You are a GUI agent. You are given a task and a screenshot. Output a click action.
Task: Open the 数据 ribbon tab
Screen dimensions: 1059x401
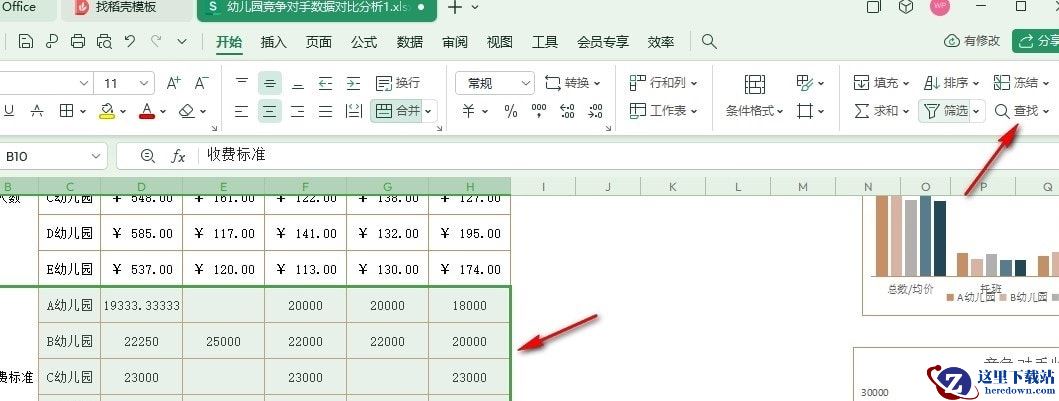pos(410,42)
